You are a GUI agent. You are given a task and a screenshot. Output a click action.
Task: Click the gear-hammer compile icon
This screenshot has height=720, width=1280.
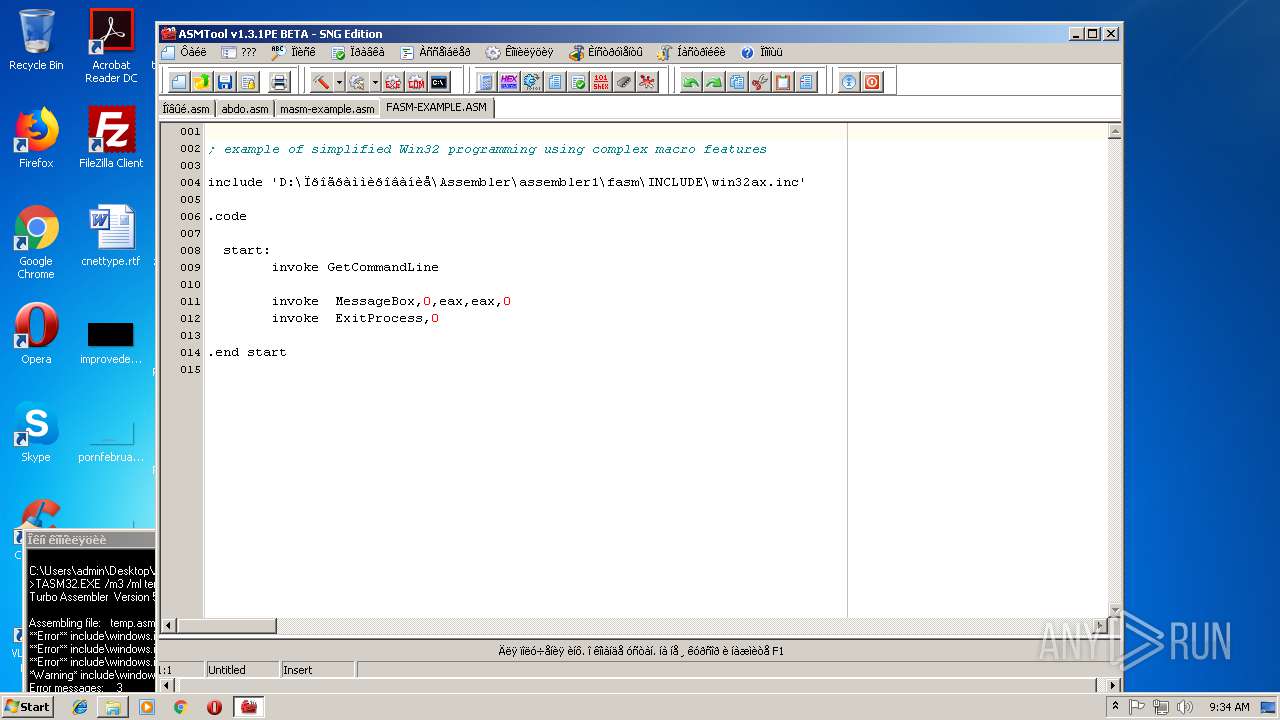coord(357,82)
